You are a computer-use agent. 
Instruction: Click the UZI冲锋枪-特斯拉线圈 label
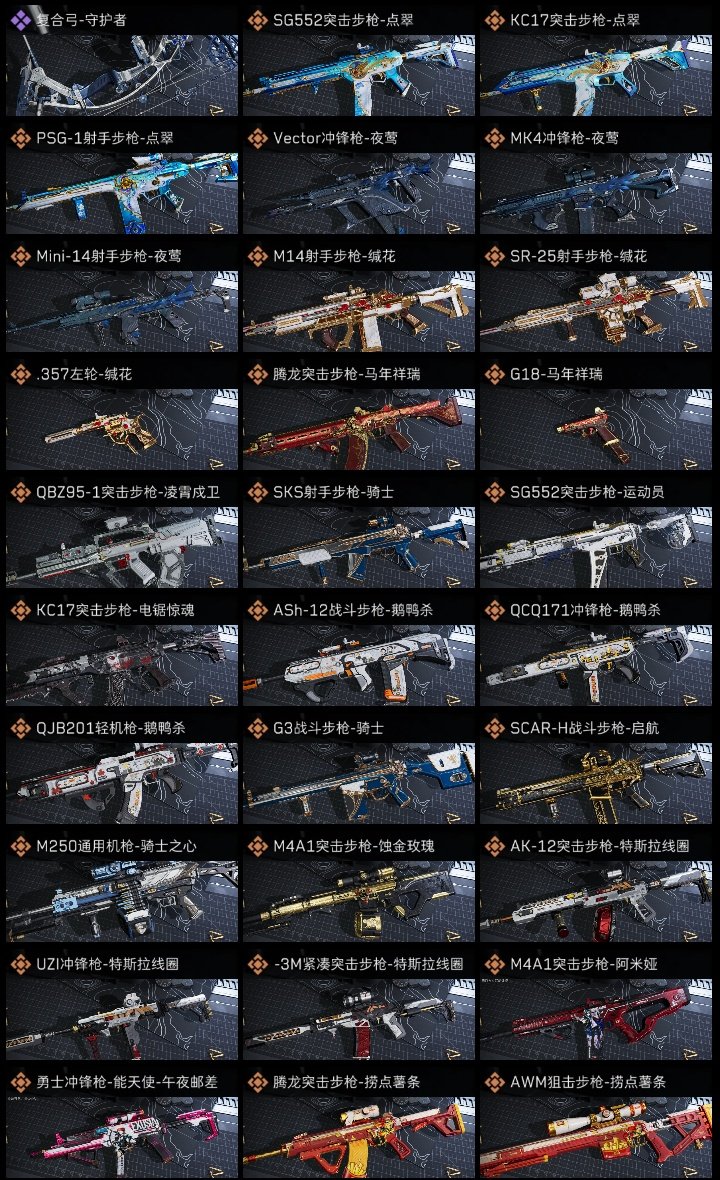point(108,964)
